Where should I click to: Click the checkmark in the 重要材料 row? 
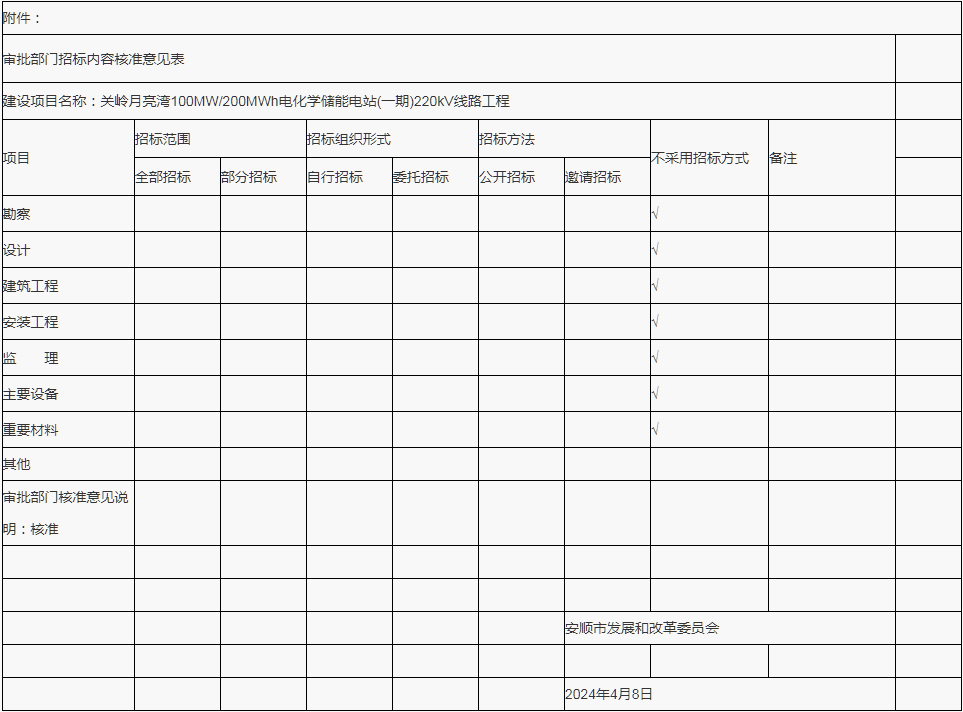pos(655,430)
